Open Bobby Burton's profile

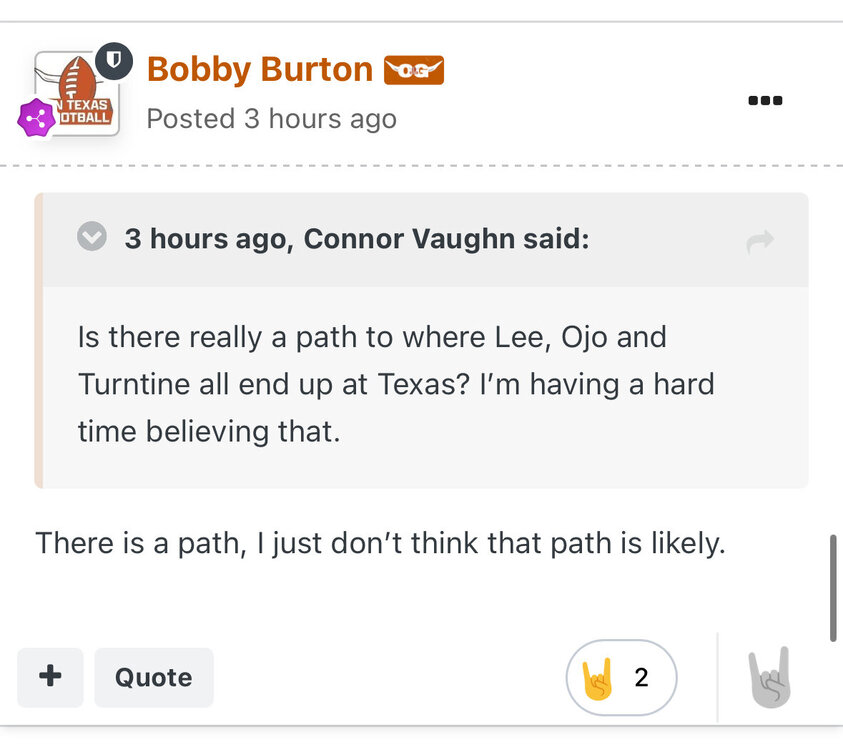(x=259, y=70)
